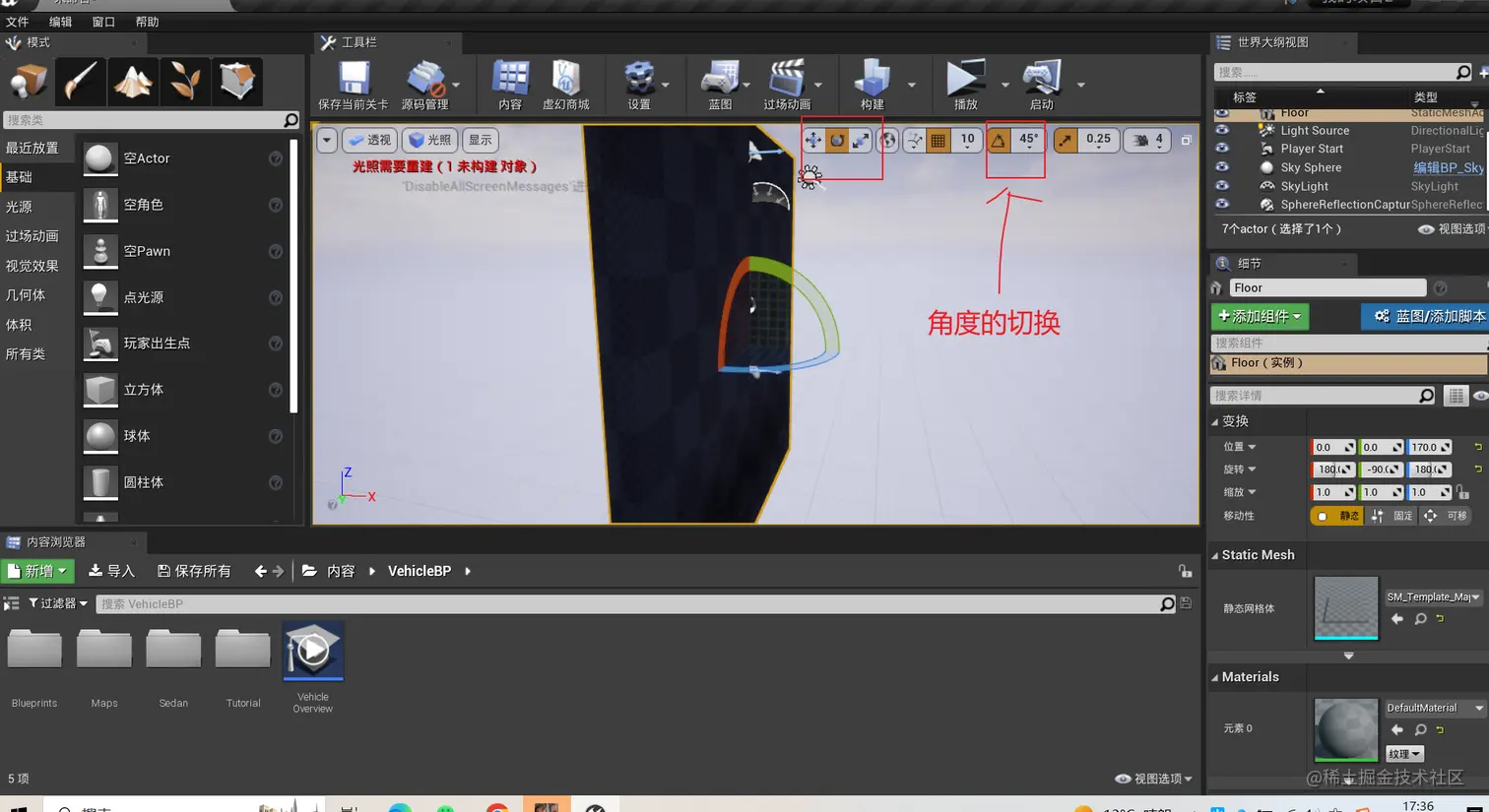
Task: Toggle the sources panel in content browser
Action: (x=12, y=603)
